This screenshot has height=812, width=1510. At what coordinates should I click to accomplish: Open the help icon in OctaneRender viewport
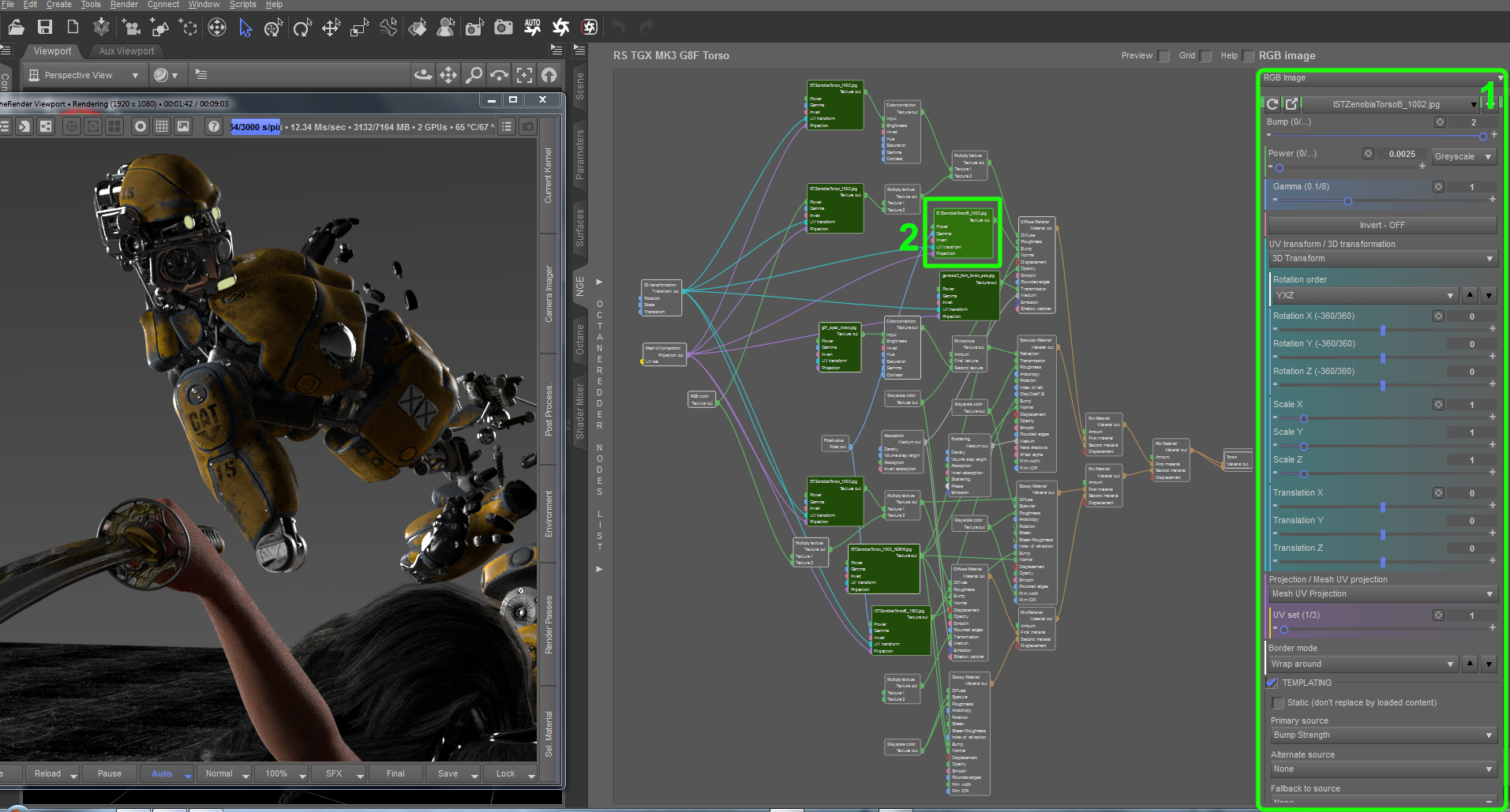(x=213, y=126)
